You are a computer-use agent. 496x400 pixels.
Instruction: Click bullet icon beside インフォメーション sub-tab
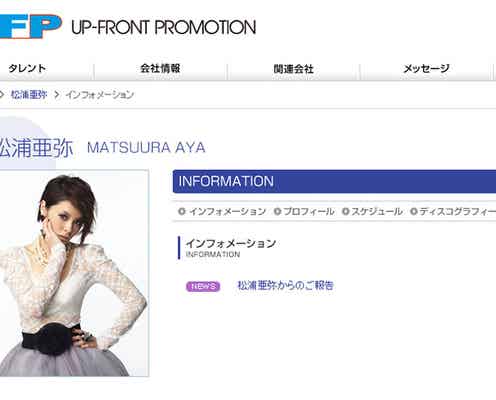[x=182, y=211]
